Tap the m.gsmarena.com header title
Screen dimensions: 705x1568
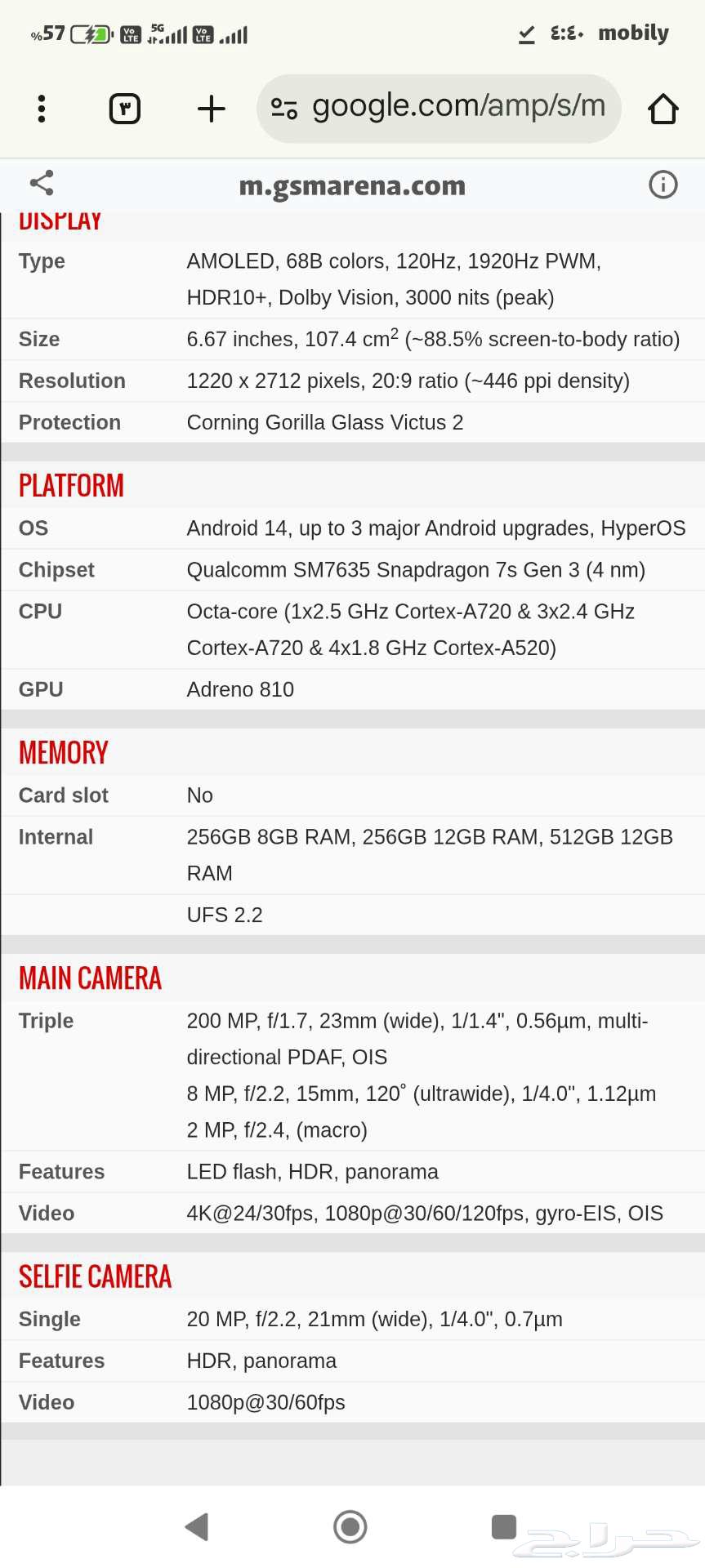pos(352,186)
